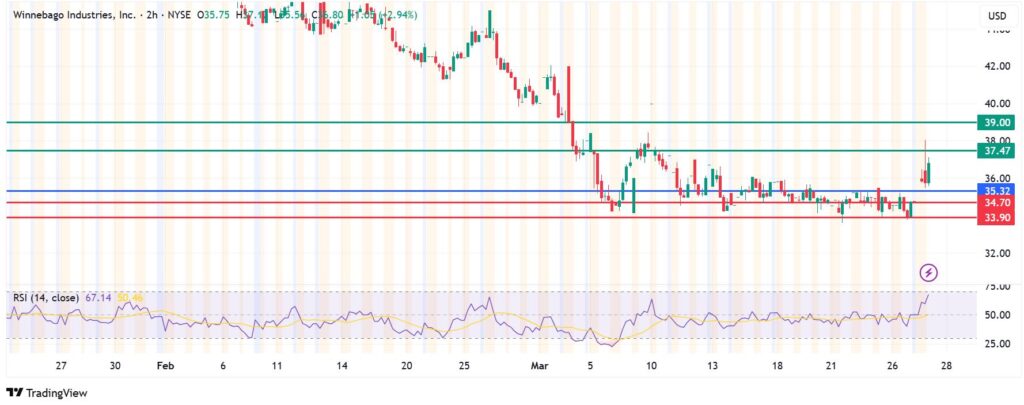Screen dimensions: 1024x405
Task: Click the RSI 75.00 scale value
Action: 995,287
